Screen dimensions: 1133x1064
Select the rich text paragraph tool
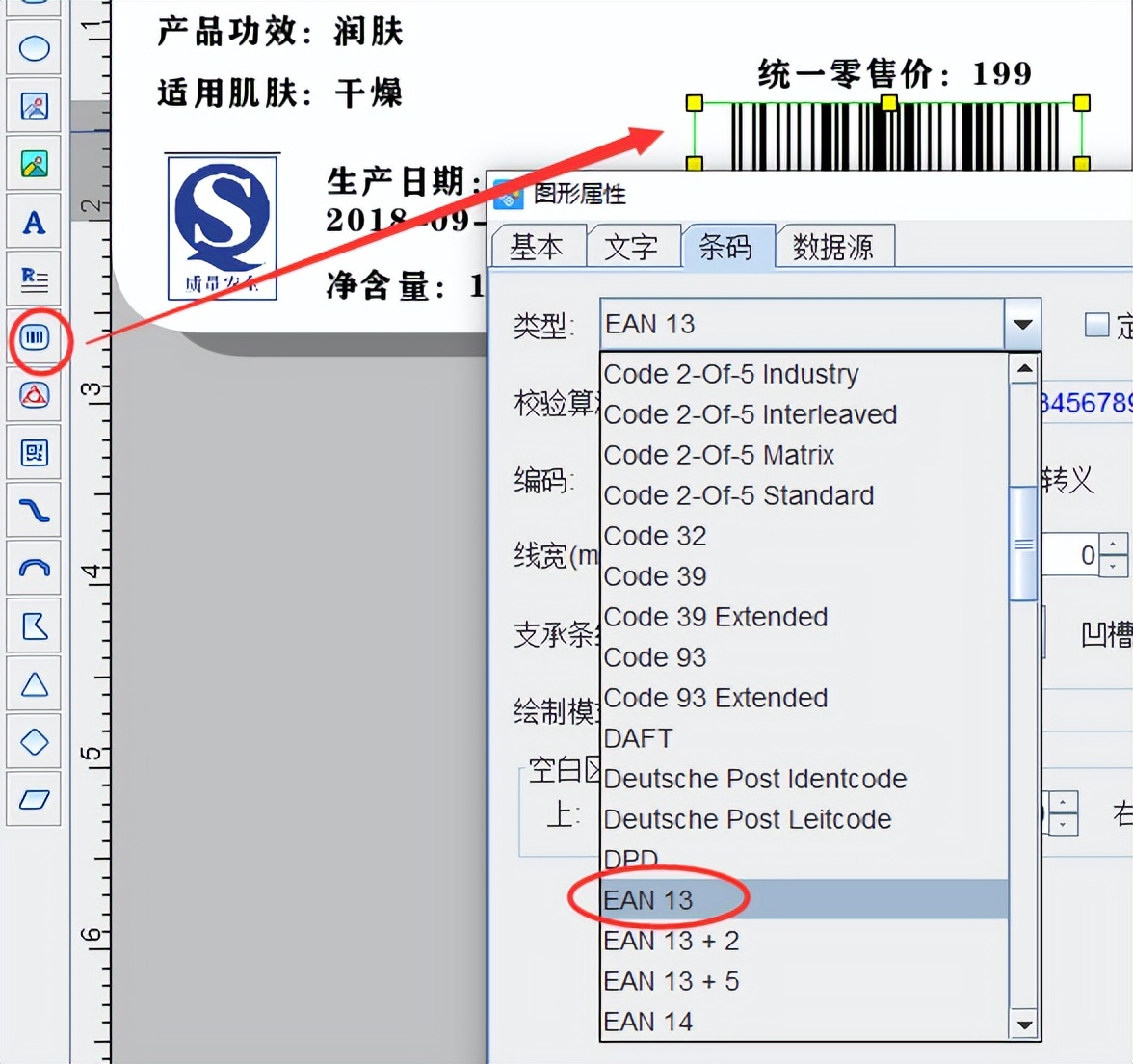34,279
